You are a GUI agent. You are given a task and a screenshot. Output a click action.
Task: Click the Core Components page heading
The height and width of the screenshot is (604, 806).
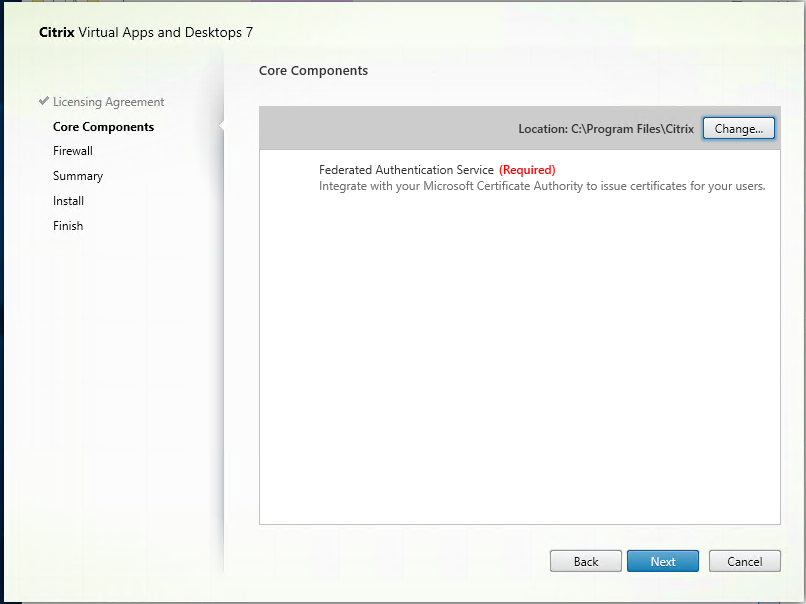click(313, 70)
